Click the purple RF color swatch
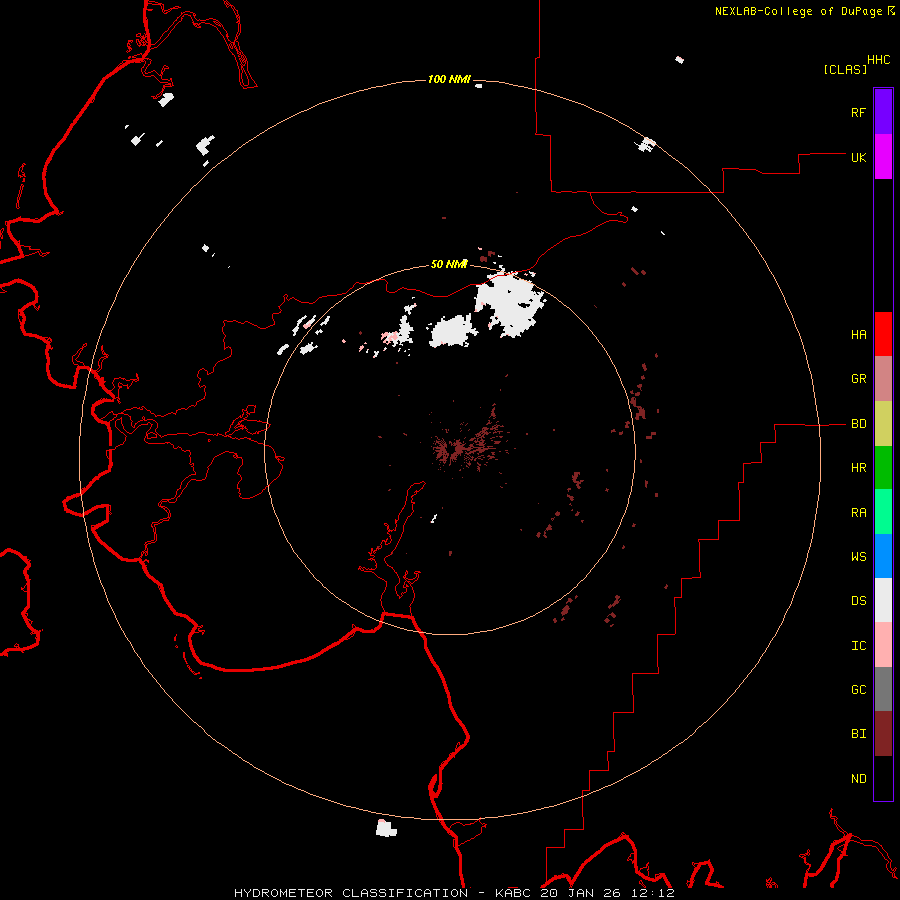 coord(883,112)
